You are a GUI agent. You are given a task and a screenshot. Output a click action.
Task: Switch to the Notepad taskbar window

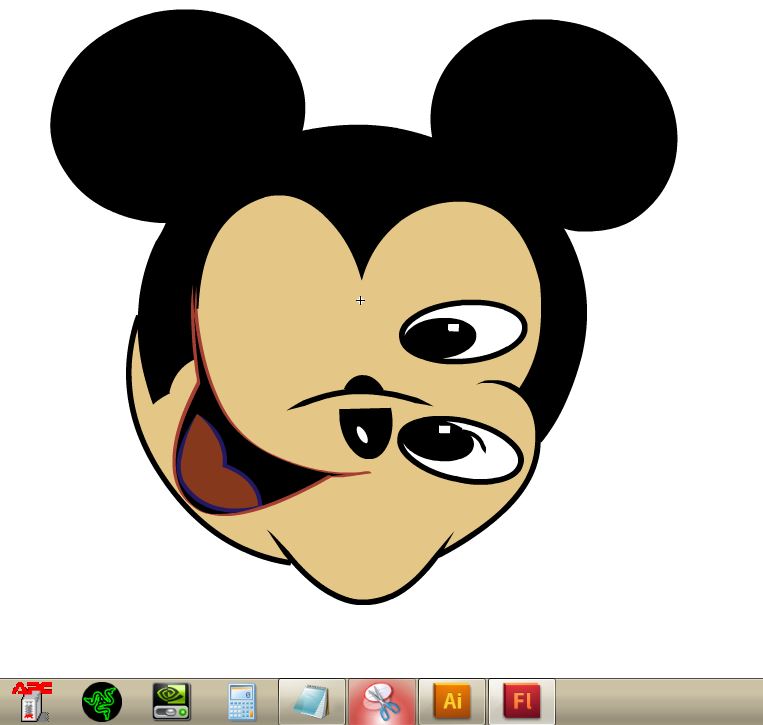pyautogui.click(x=312, y=702)
